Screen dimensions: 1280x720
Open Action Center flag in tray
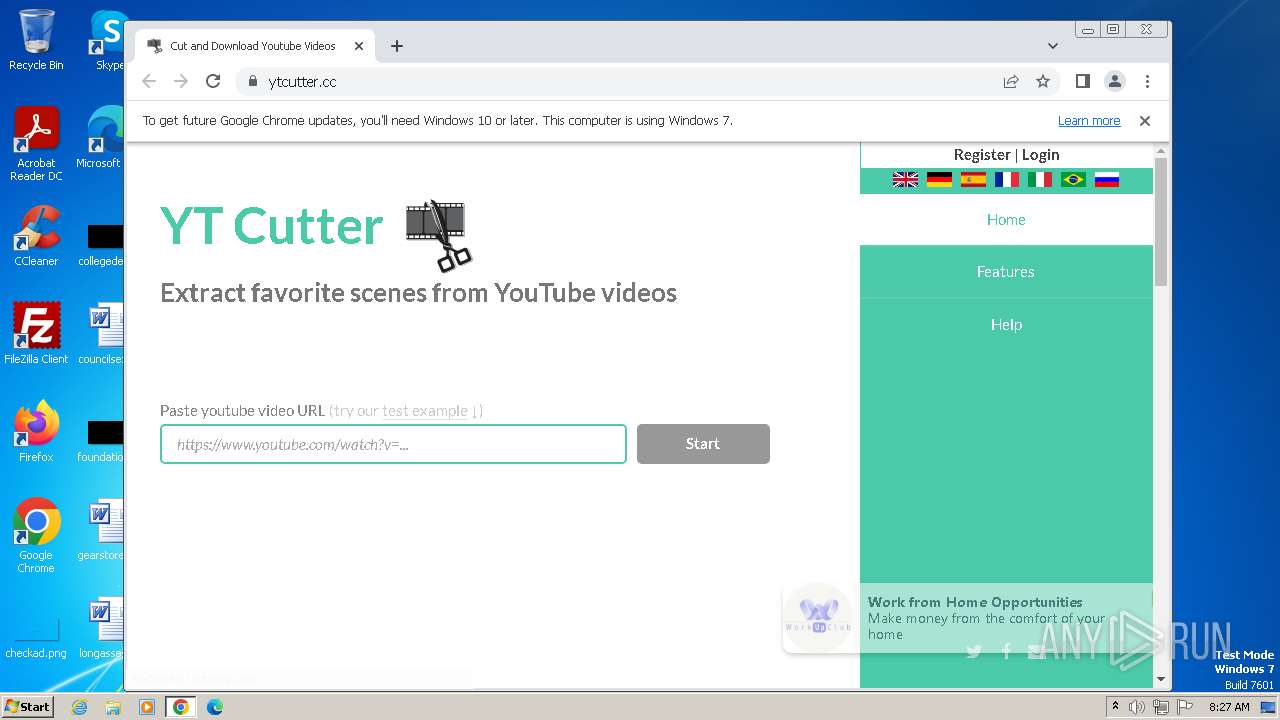pos(1185,707)
